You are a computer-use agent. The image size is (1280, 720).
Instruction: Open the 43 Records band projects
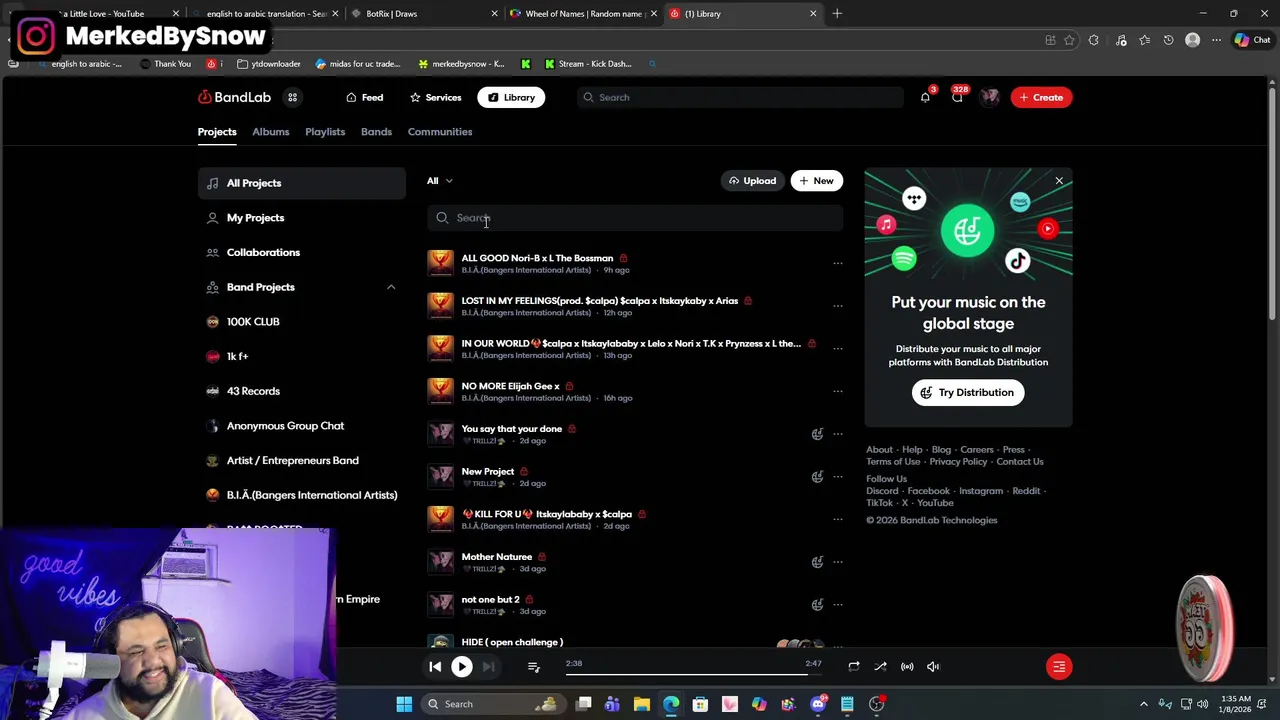coord(301,391)
